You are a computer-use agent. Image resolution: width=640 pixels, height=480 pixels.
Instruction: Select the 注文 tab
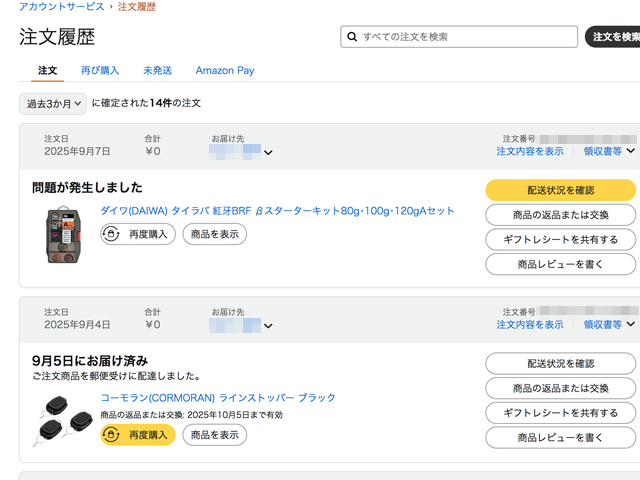(x=47, y=70)
